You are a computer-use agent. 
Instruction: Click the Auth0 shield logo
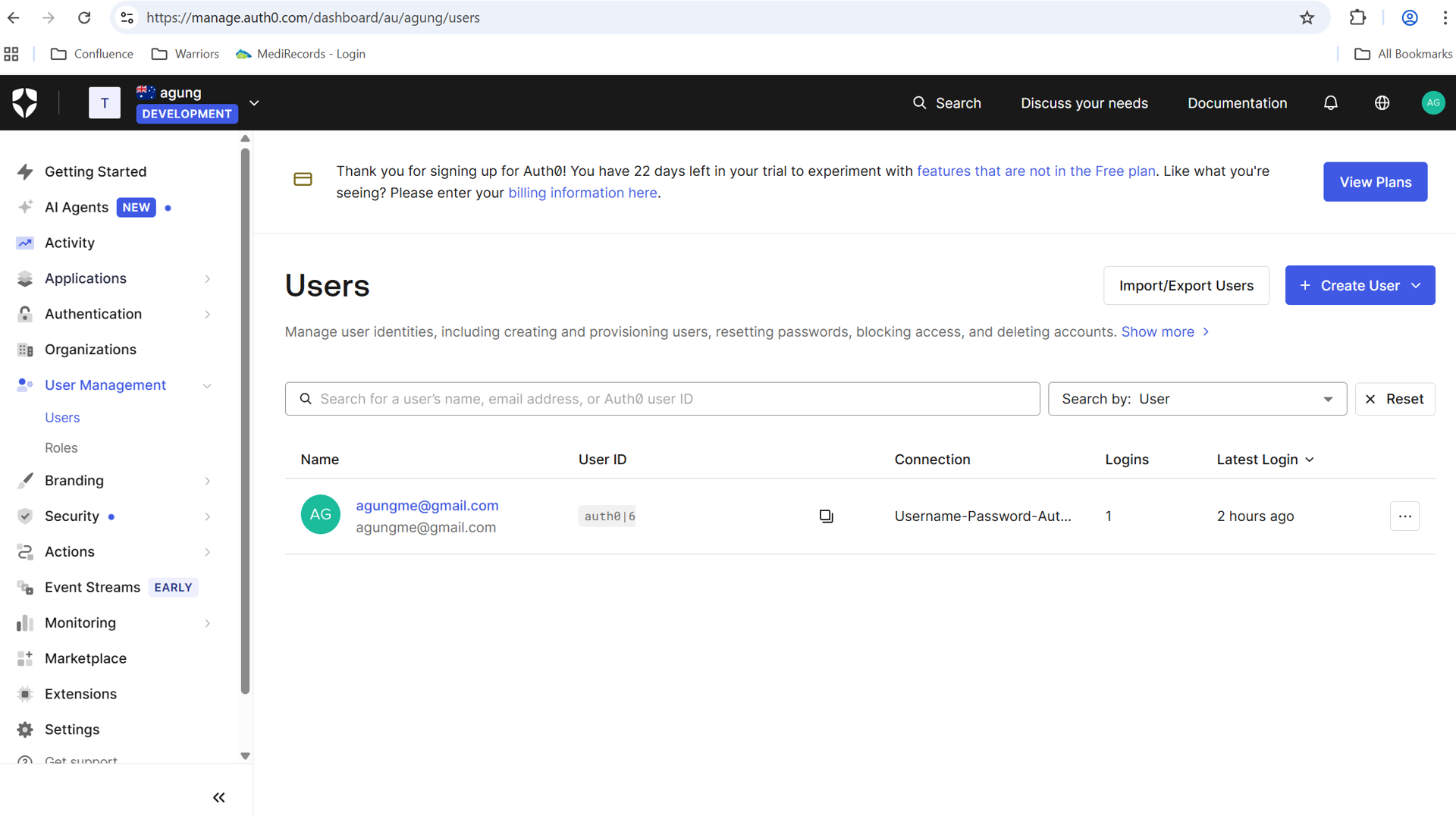click(25, 103)
